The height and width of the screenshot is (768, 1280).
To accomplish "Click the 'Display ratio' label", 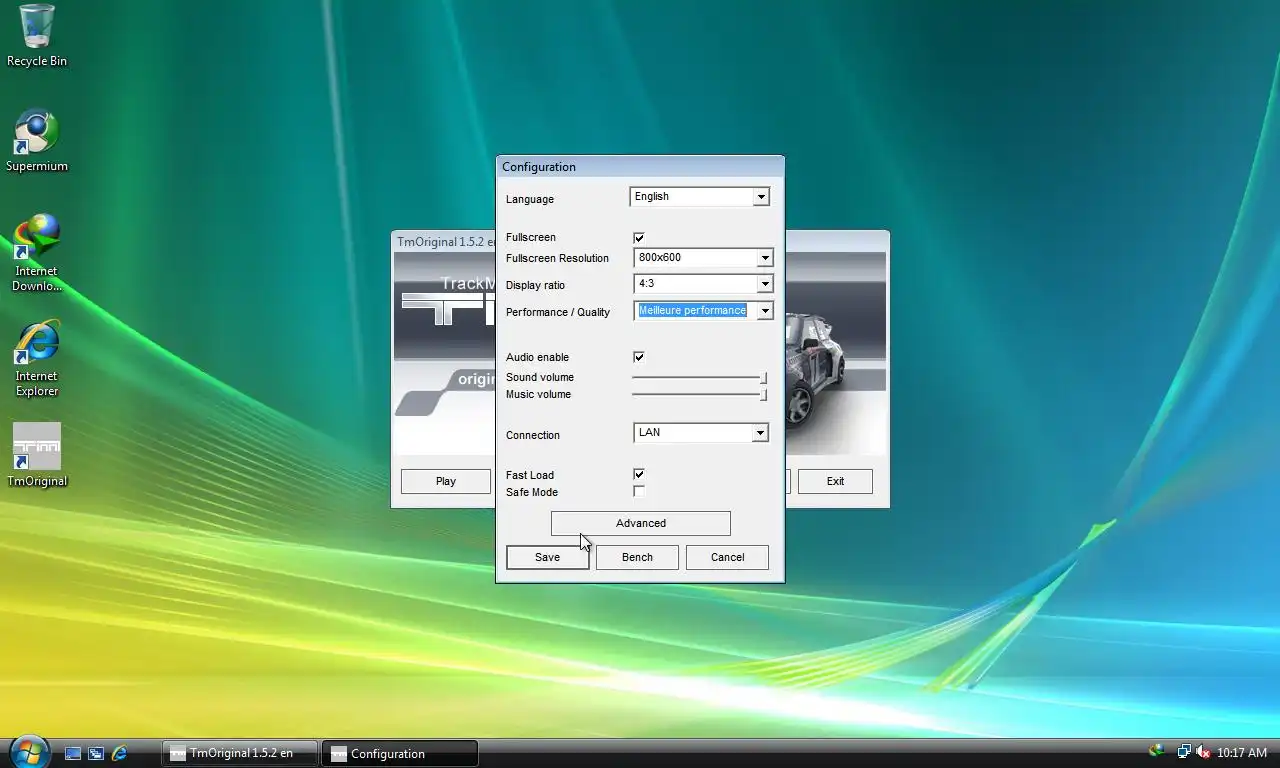I will 536,285.
